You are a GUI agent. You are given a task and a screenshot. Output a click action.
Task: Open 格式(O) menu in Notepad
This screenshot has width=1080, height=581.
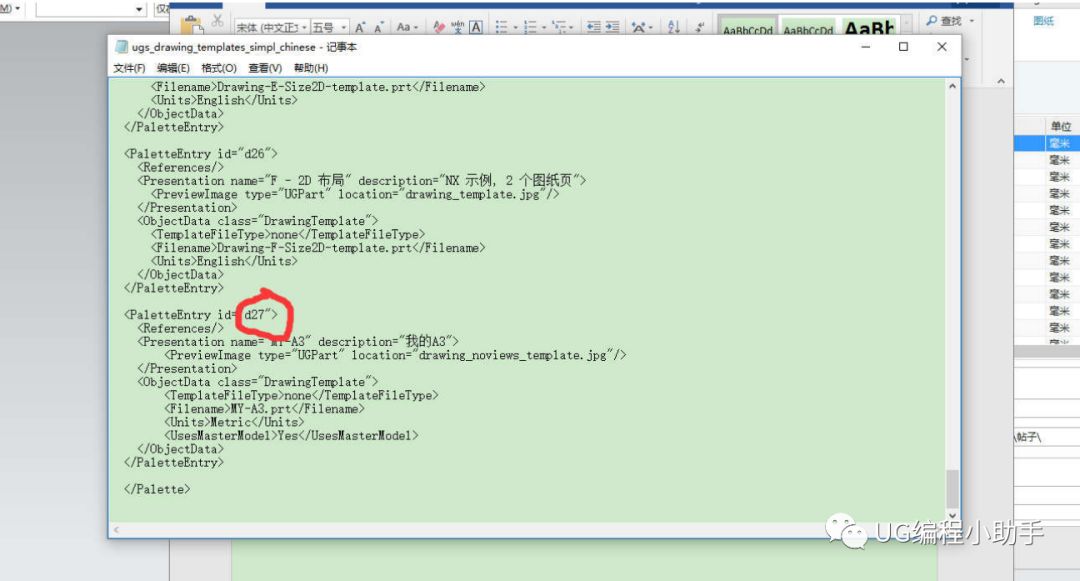click(x=219, y=68)
